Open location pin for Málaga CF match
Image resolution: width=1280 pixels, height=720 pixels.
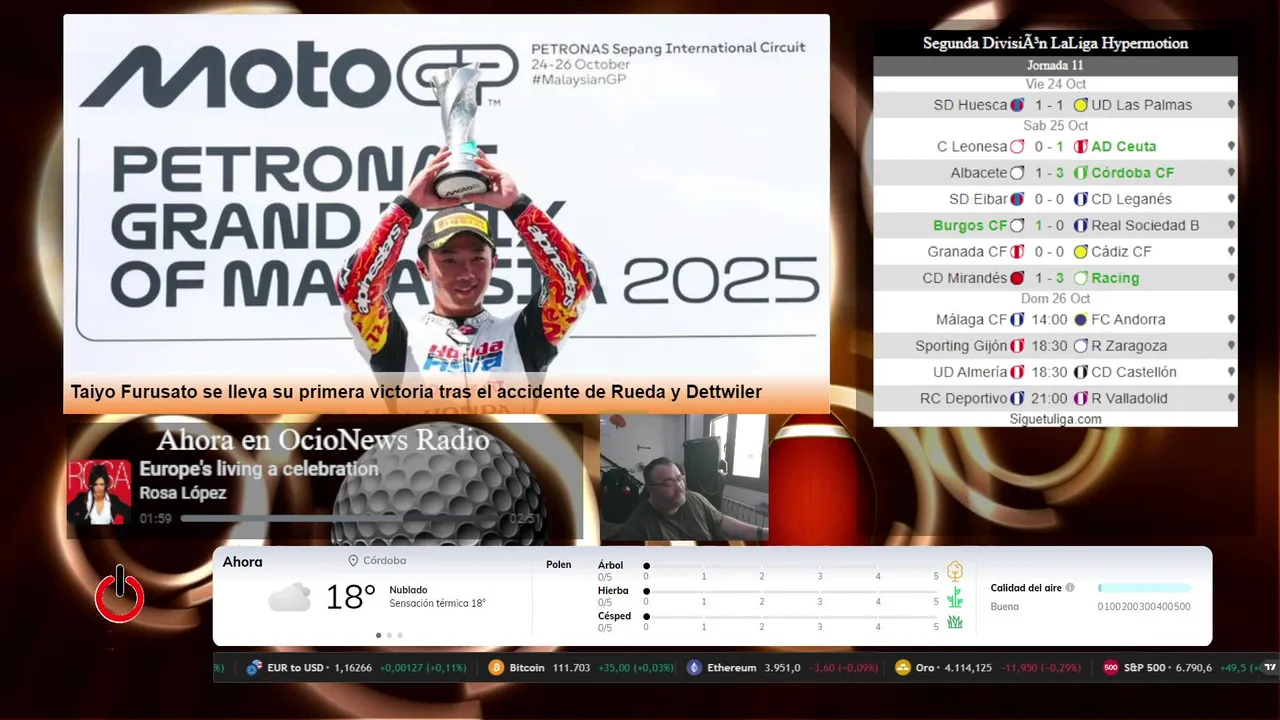1231,320
